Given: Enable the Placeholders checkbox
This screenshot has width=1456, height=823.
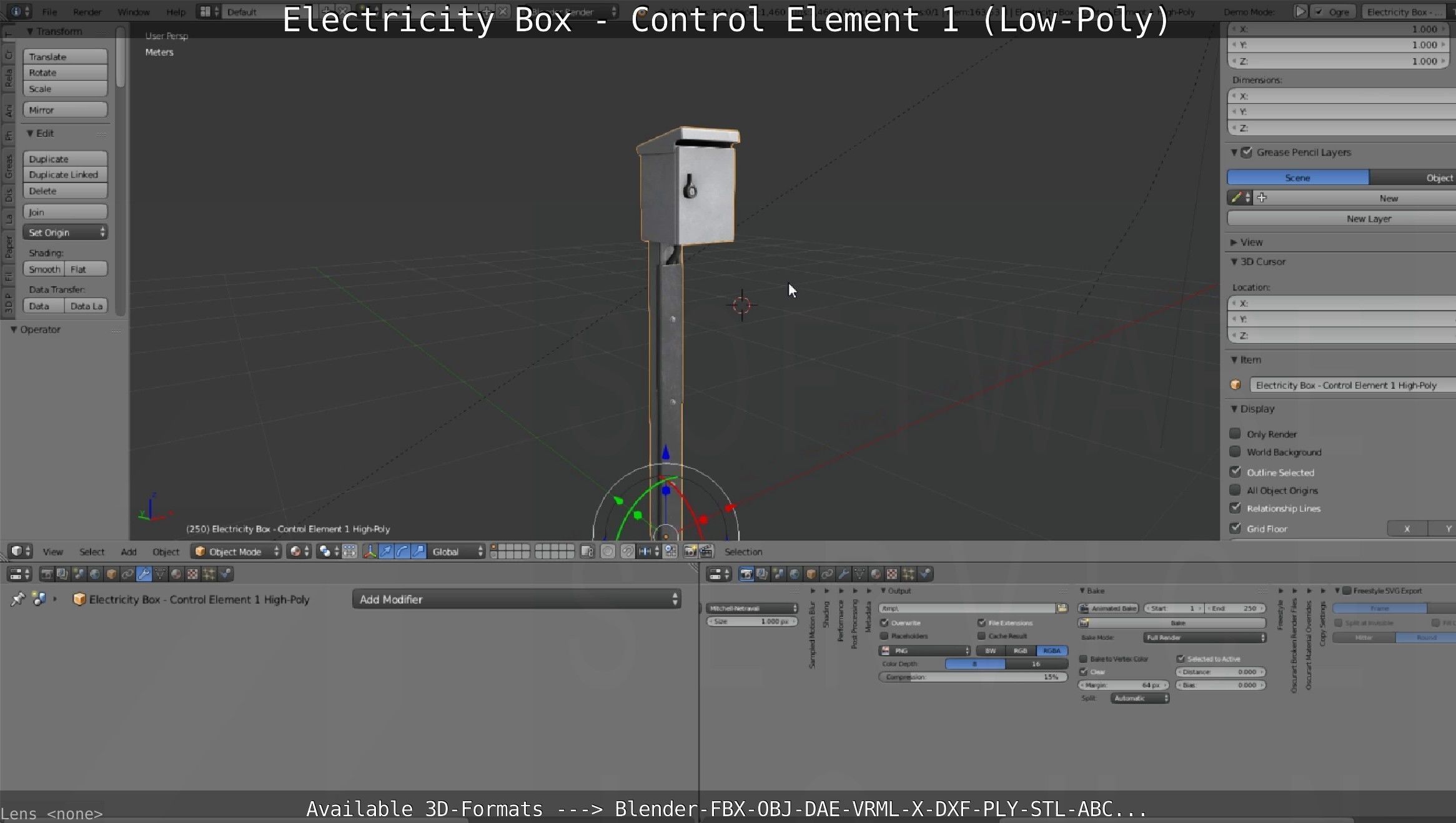Looking at the screenshot, I should click(x=884, y=636).
